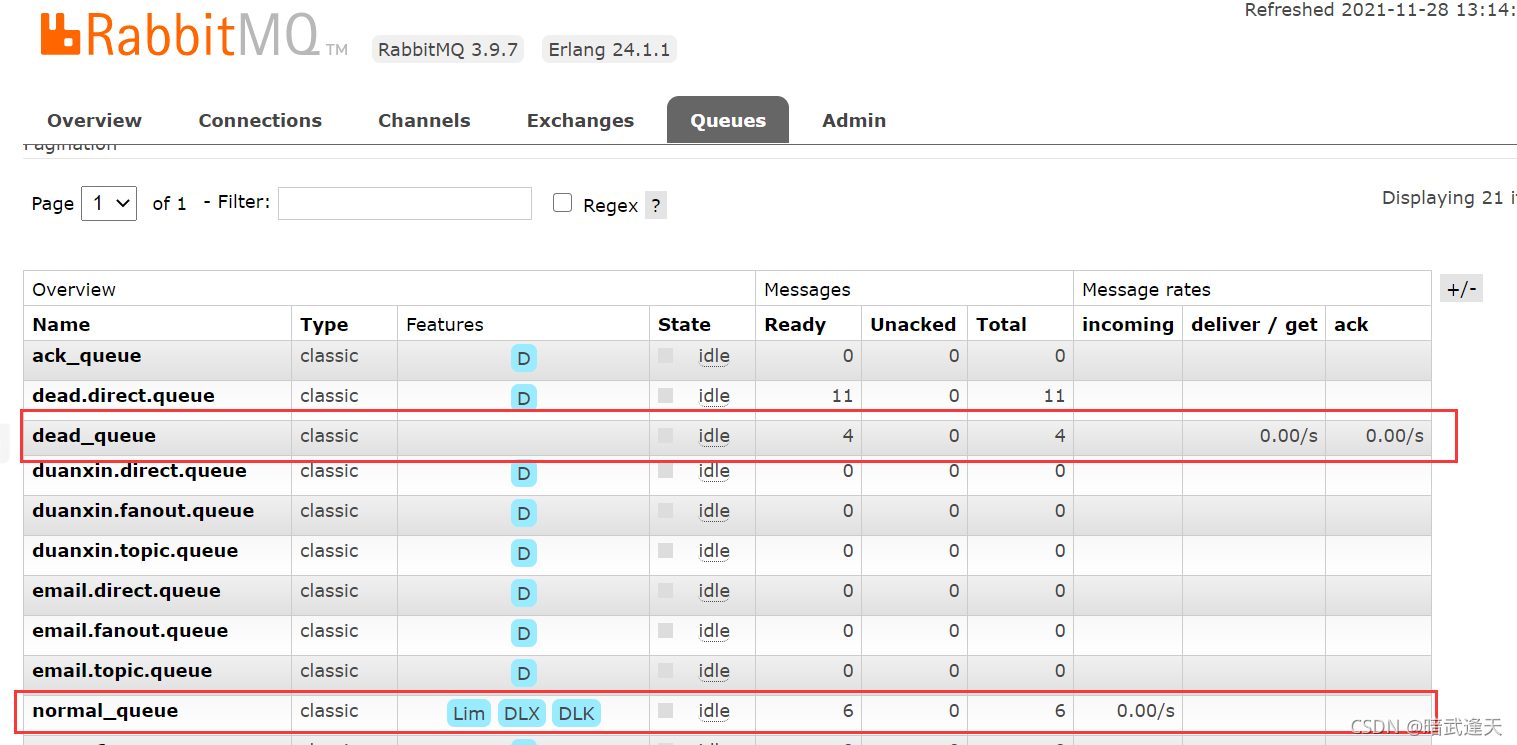
Task: Switch to the Channels tab
Action: [424, 120]
